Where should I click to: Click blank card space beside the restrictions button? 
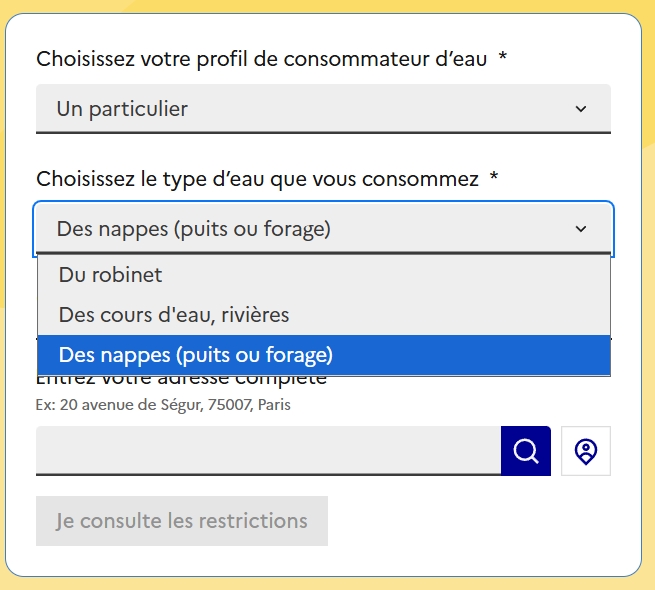click(x=468, y=521)
